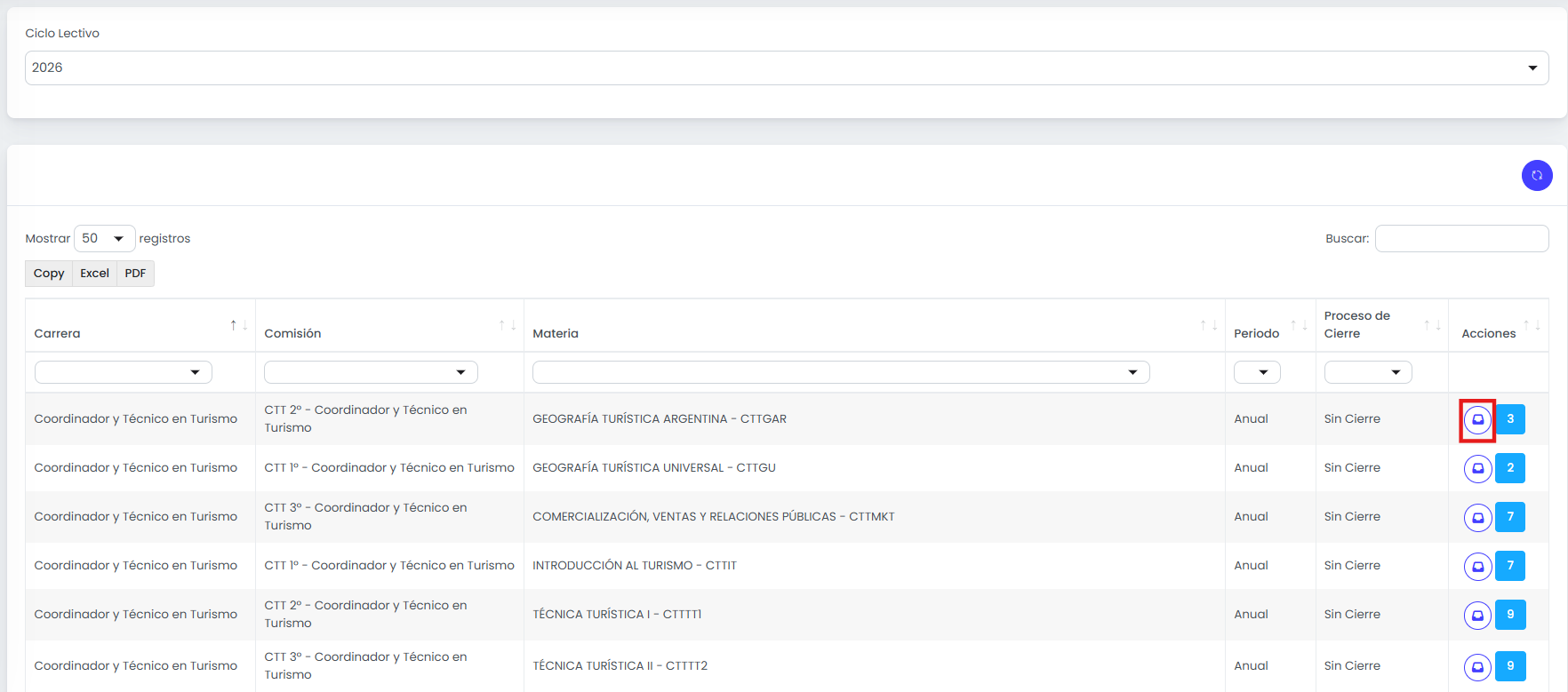The width and height of the screenshot is (1568, 692).
Task: Open action icon for TÉCNICA TURÍSTICA I row
Action: [1477, 615]
